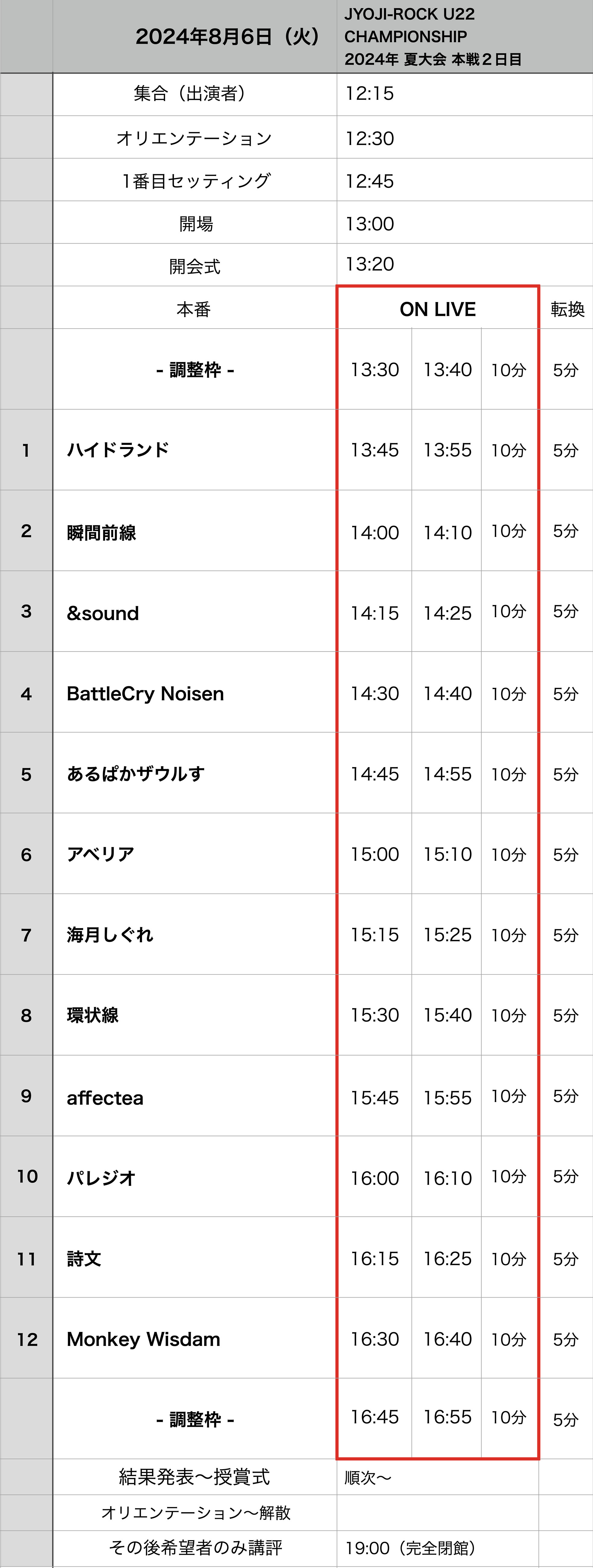Select the アベリア start time 15:00
This screenshot has width=593, height=1568.
point(375,854)
